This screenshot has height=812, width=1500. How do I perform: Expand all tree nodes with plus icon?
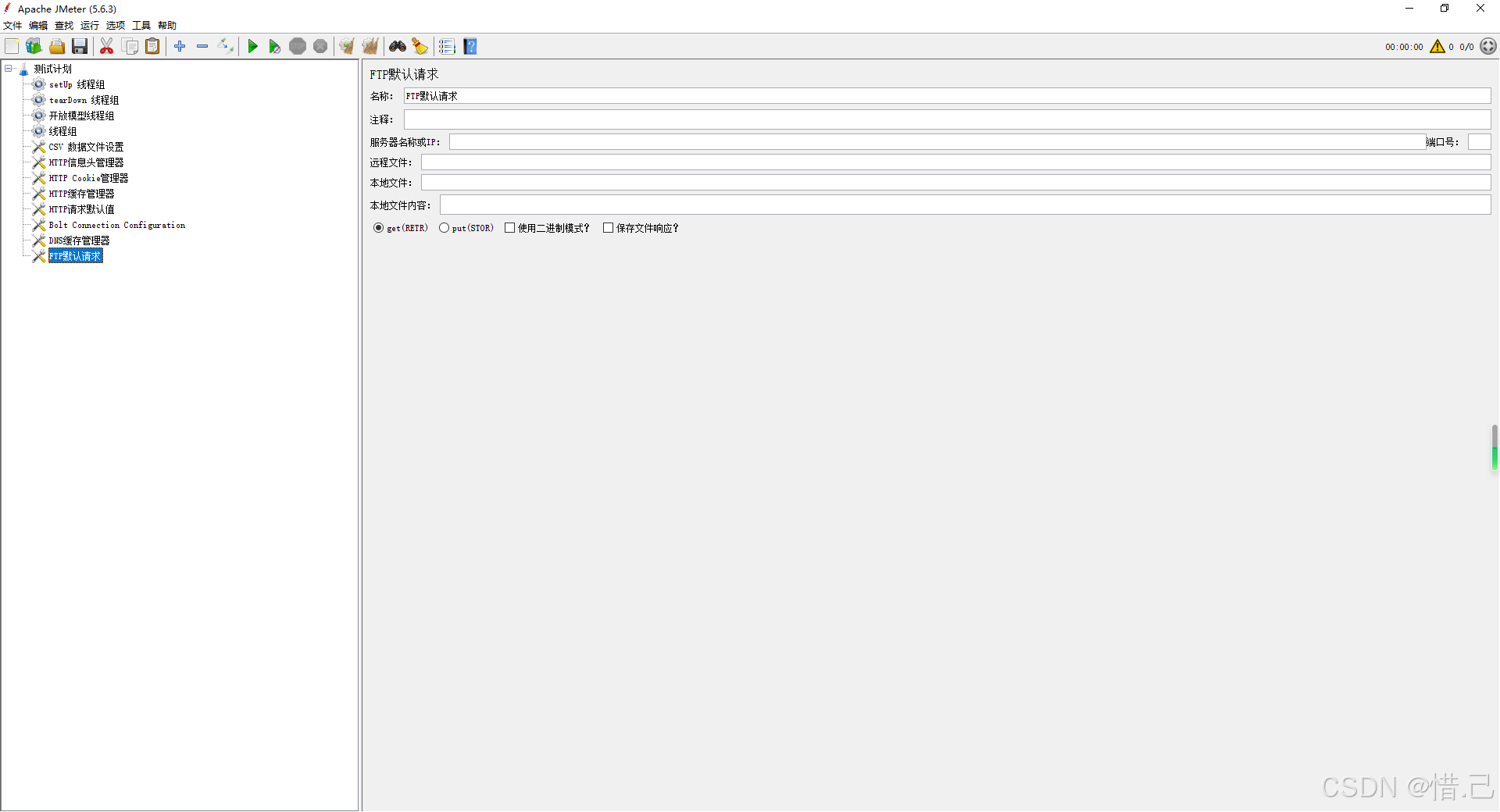180,47
